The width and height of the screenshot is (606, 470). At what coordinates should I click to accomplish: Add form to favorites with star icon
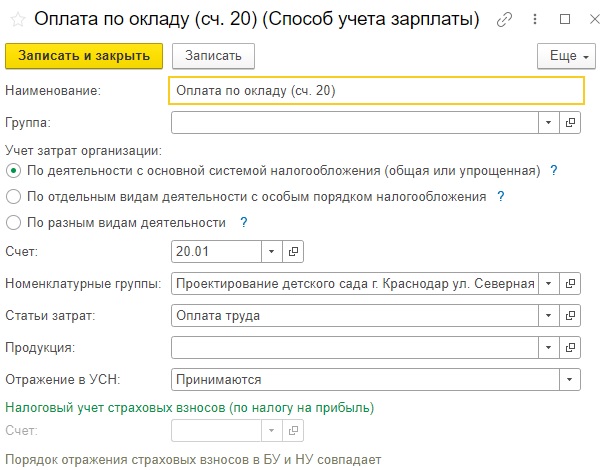17,19
